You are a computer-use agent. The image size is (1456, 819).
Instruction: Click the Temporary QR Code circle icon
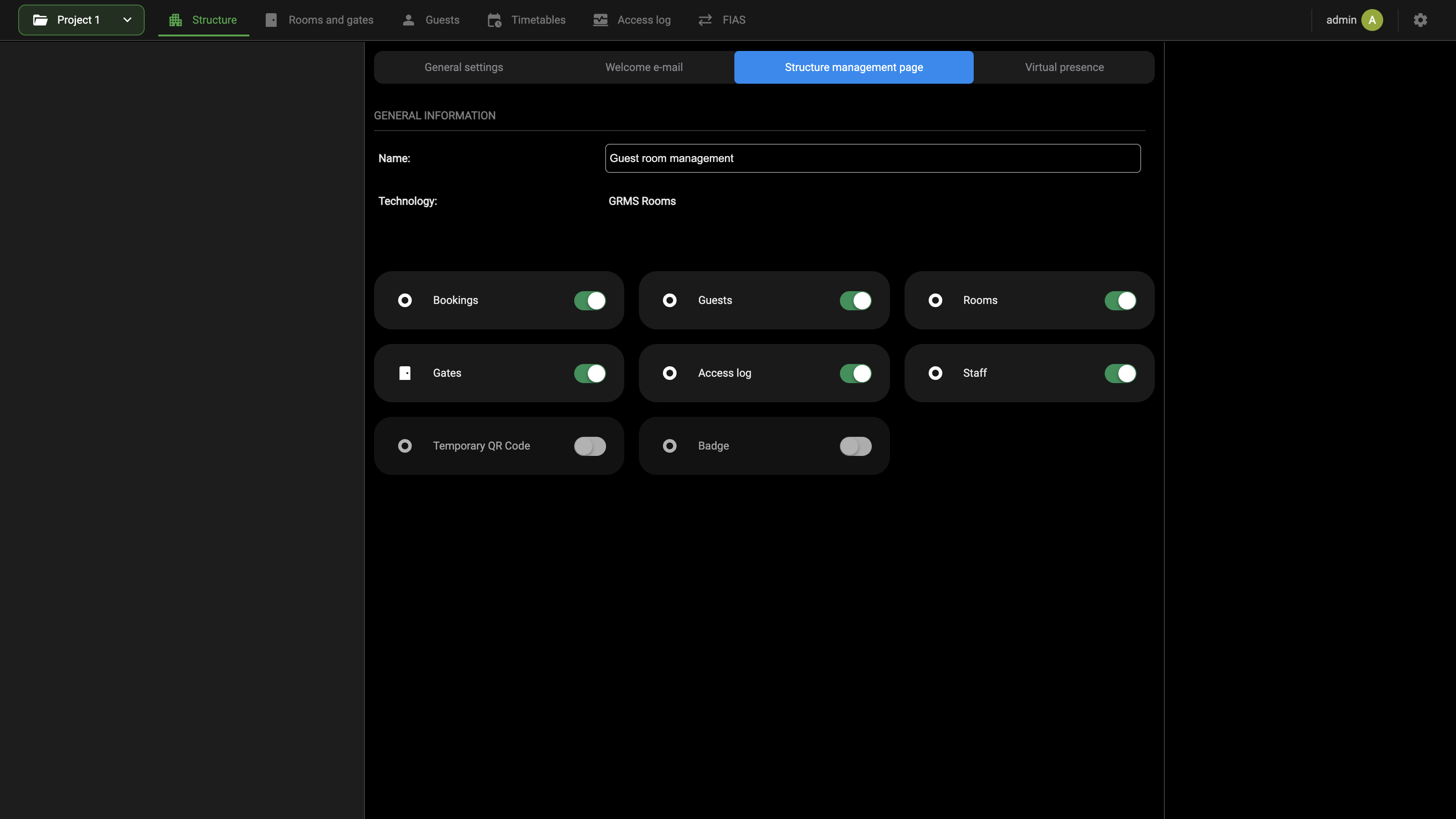click(x=404, y=446)
